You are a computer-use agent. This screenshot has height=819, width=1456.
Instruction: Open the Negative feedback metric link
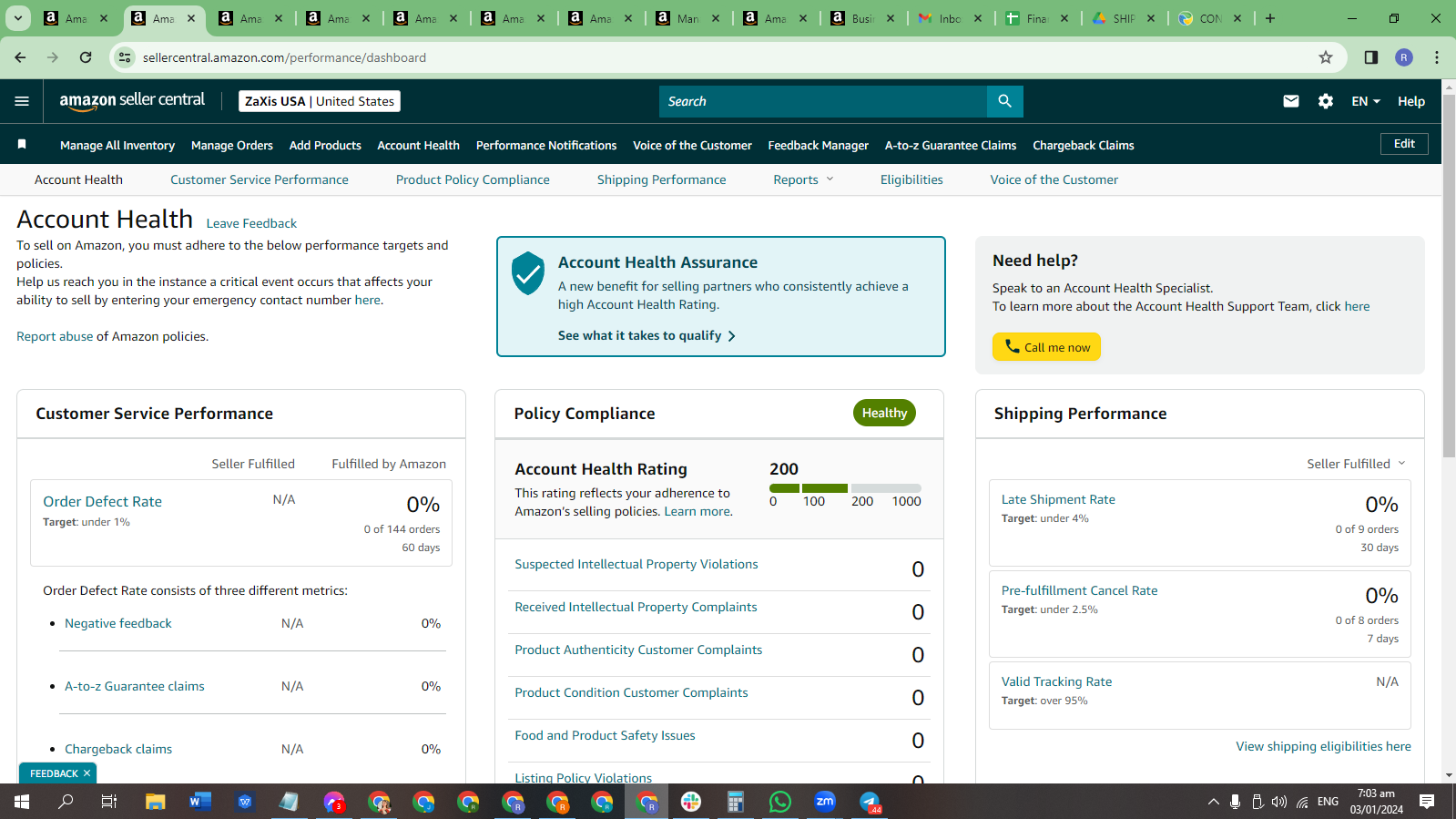118,623
